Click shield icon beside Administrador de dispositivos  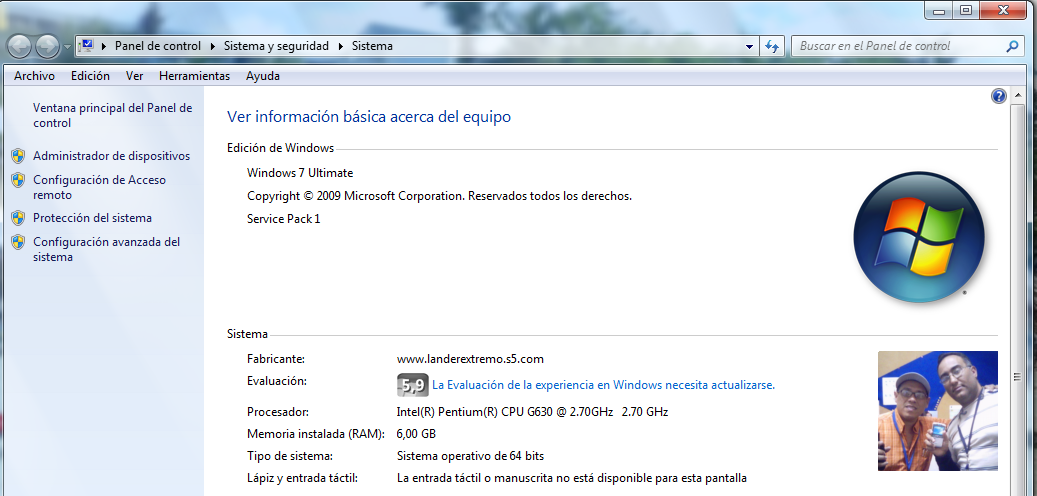18,156
